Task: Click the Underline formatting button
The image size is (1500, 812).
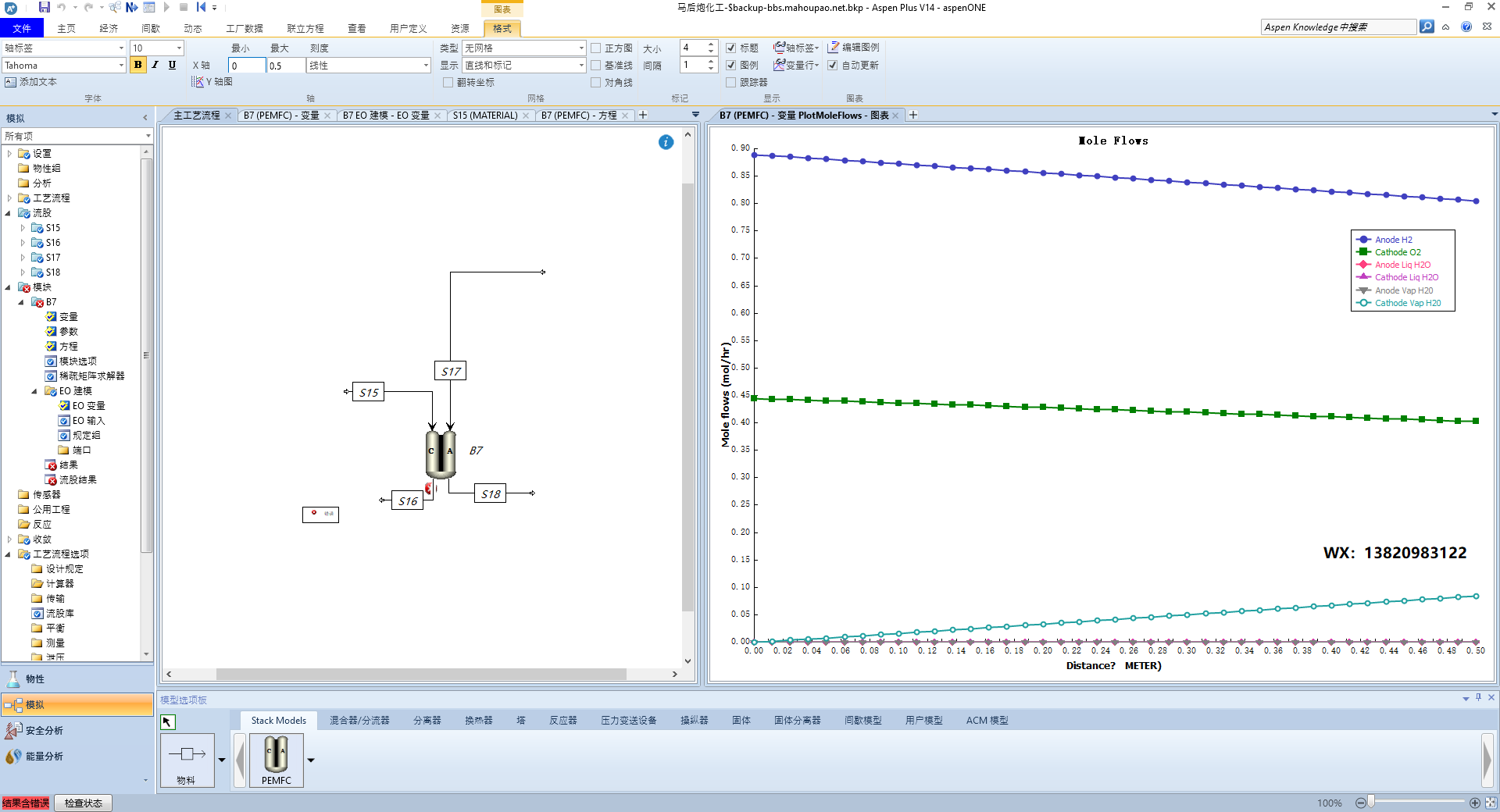Action: click(x=173, y=66)
